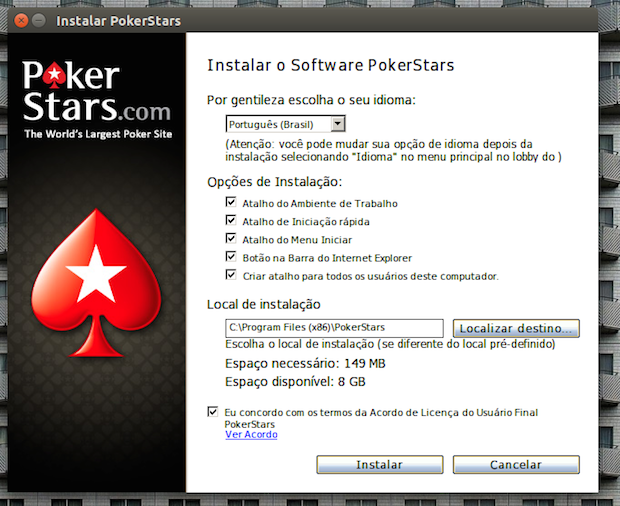Click the Cancelar button
Screen dimensions: 620x506
click(x=516, y=464)
